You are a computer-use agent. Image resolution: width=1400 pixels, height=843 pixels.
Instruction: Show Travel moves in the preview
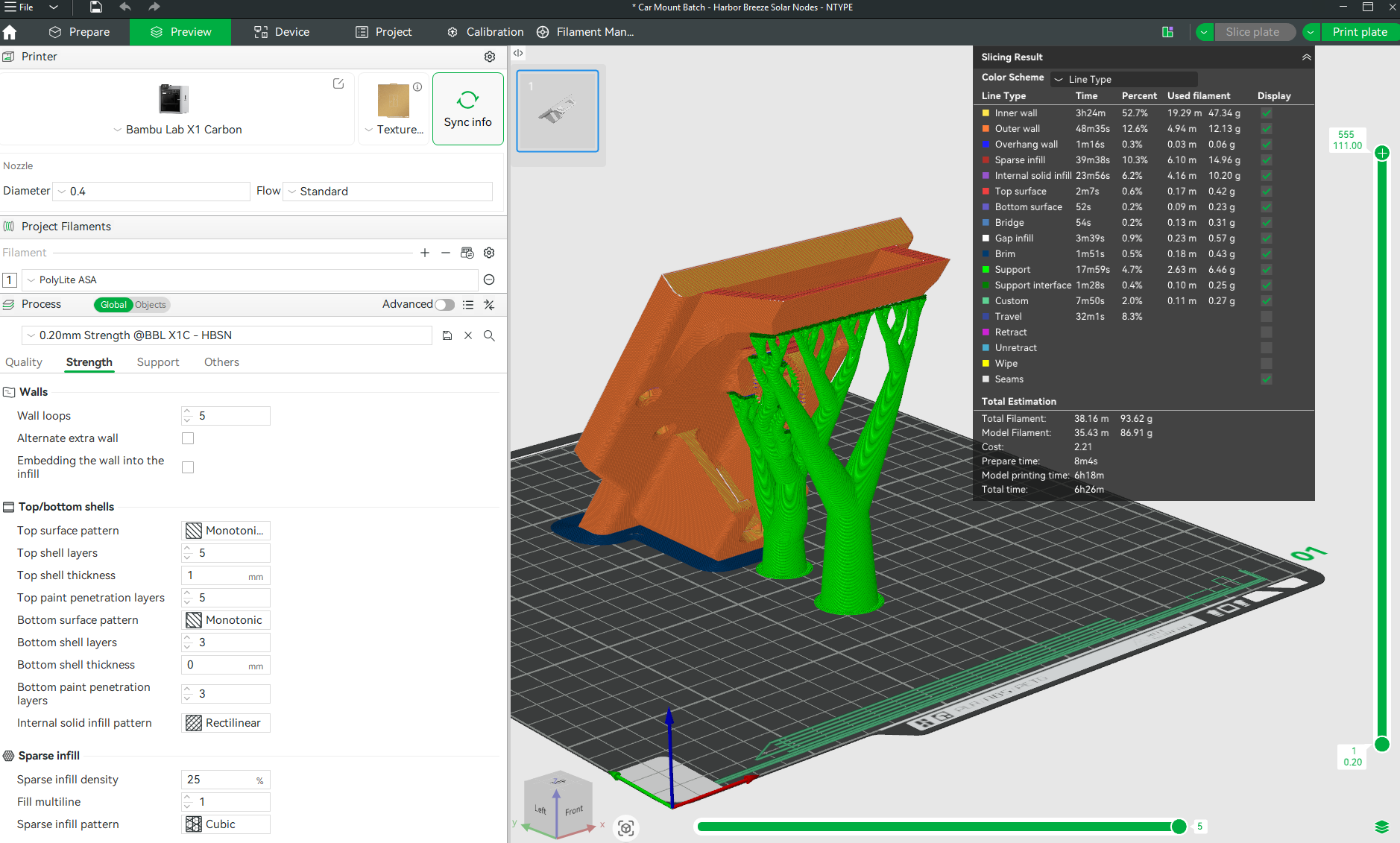pos(1266,317)
